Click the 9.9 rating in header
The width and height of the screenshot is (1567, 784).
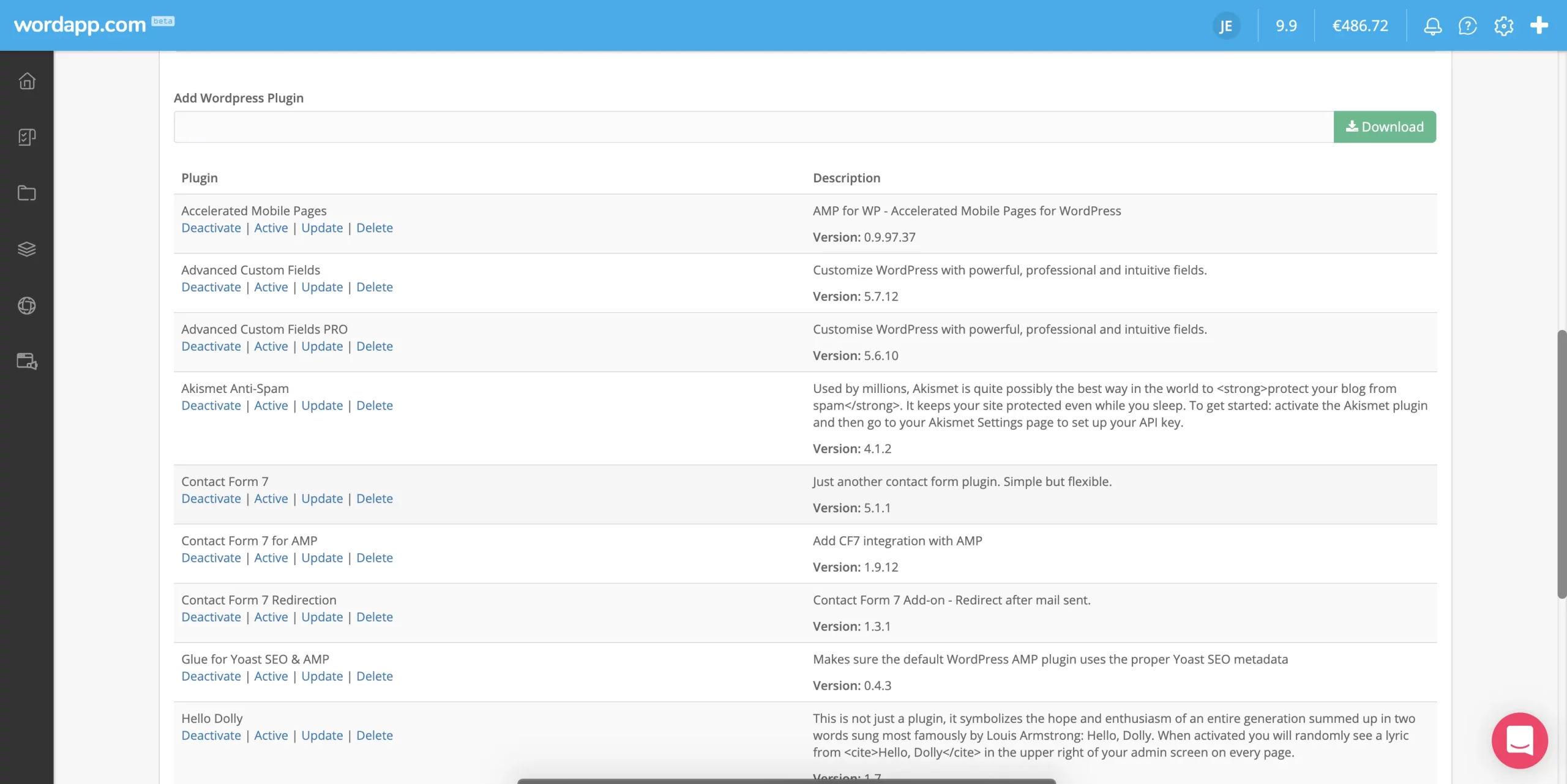(1286, 26)
